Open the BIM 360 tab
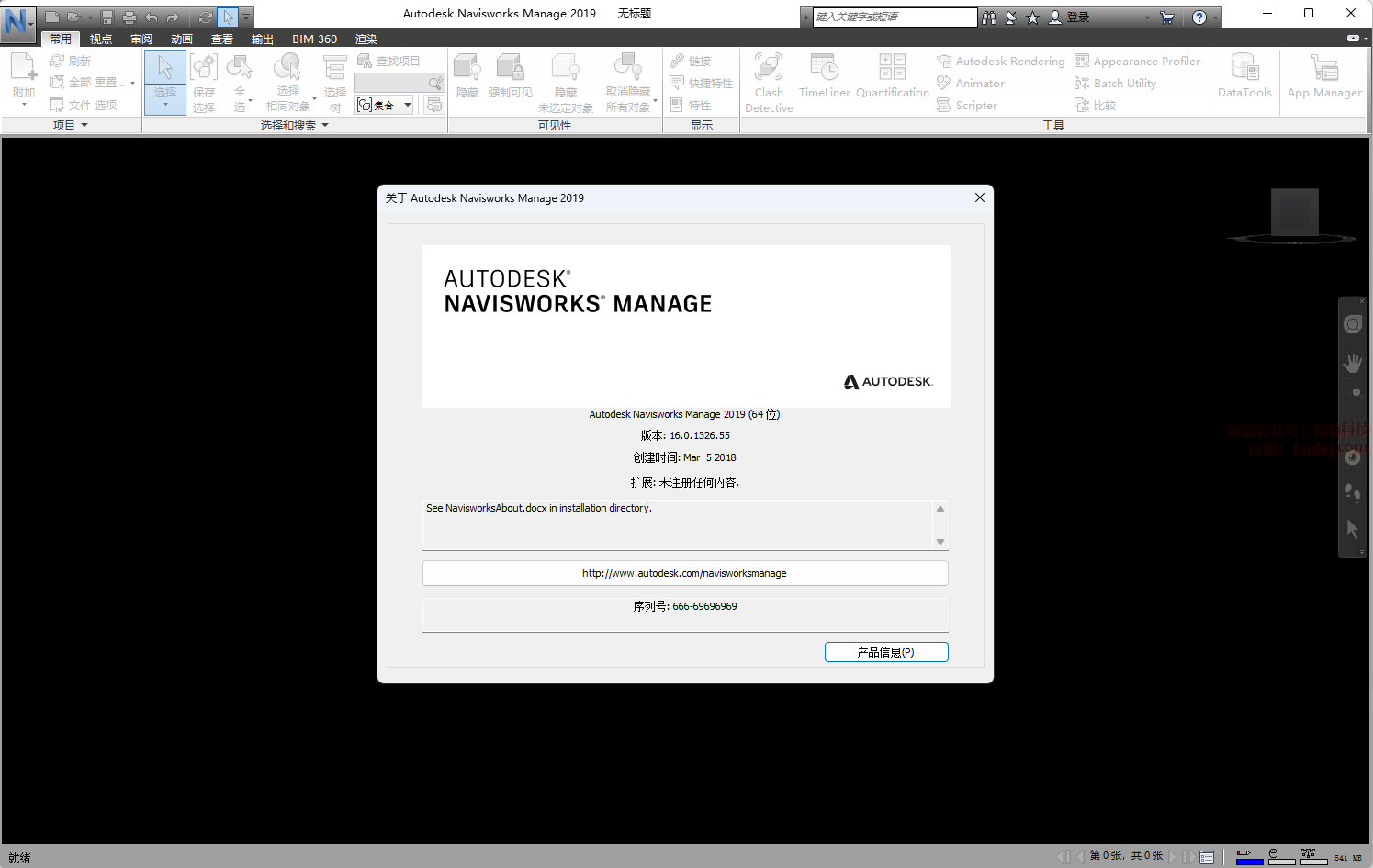Viewport: 1373px width, 868px height. [314, 39]
